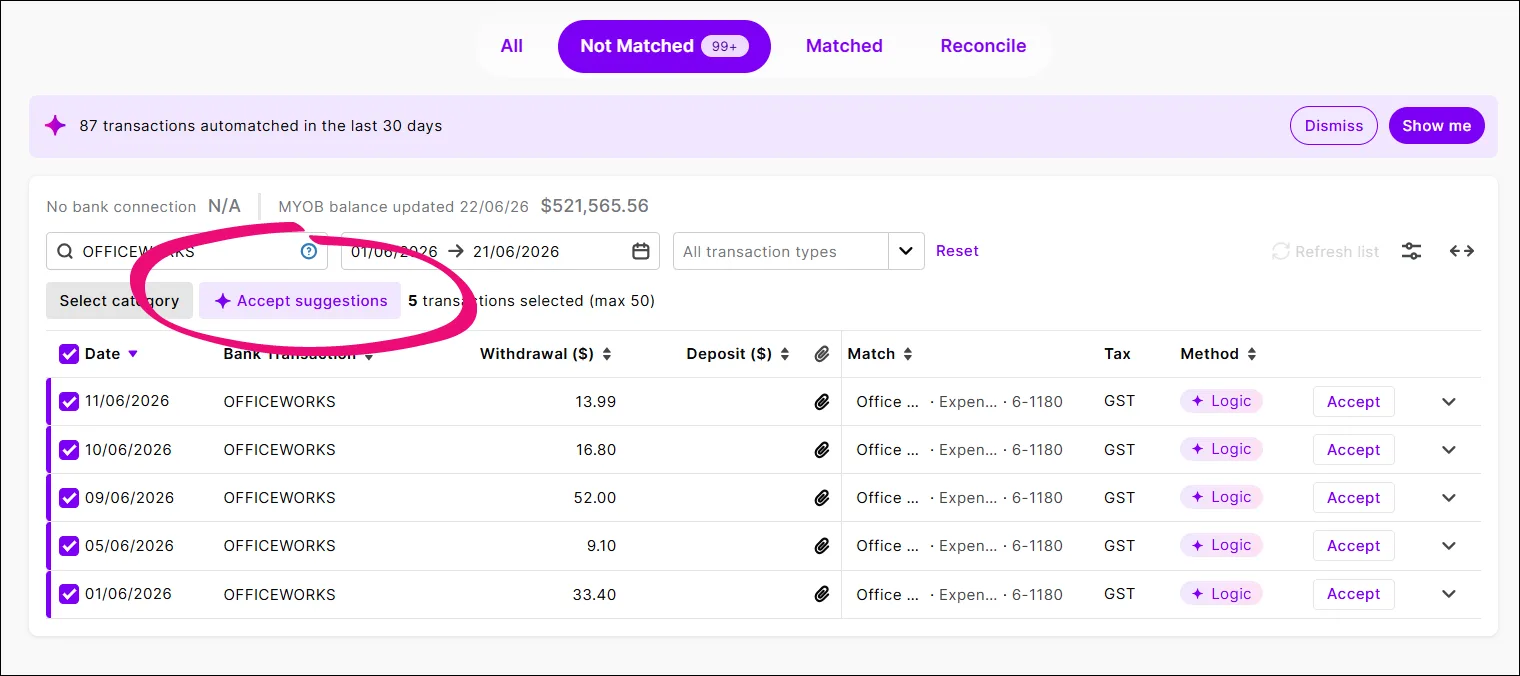Expand the 16.80 transaction row chevron
1520x676 pixels.
[x=1449, y=450]
